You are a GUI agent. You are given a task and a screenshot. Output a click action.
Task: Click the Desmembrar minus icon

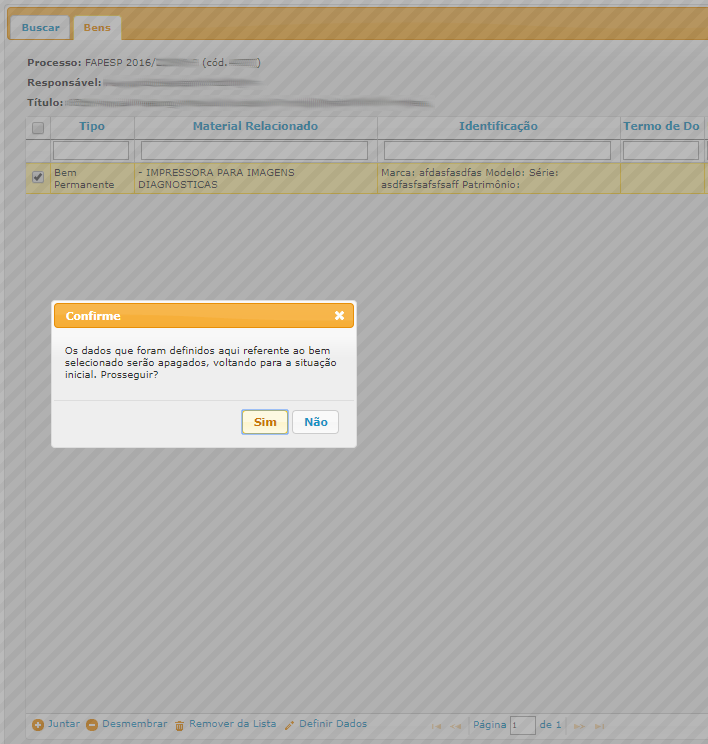[92, 725]
